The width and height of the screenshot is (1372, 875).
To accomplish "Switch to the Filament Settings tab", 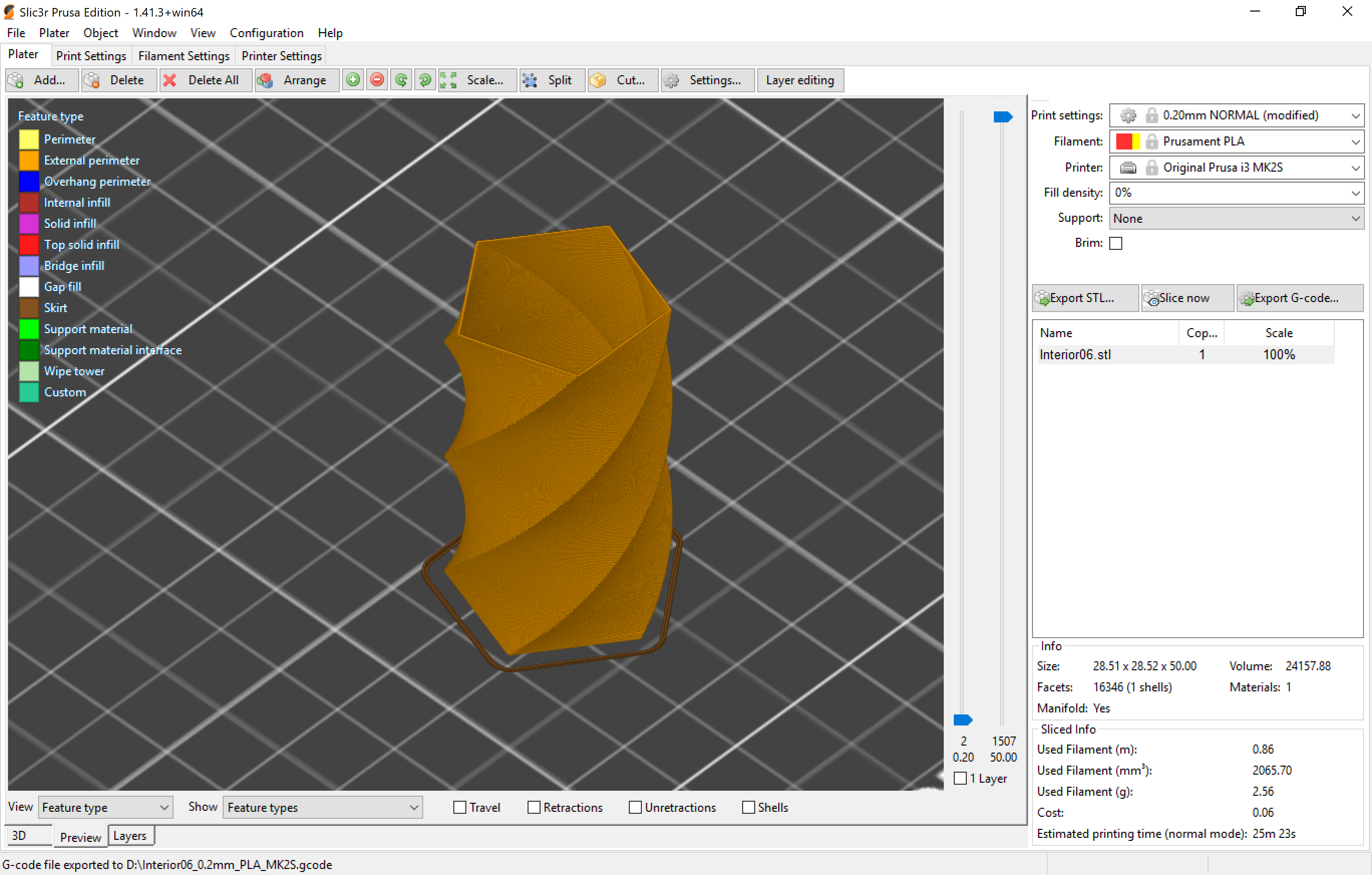I will 184,56.
